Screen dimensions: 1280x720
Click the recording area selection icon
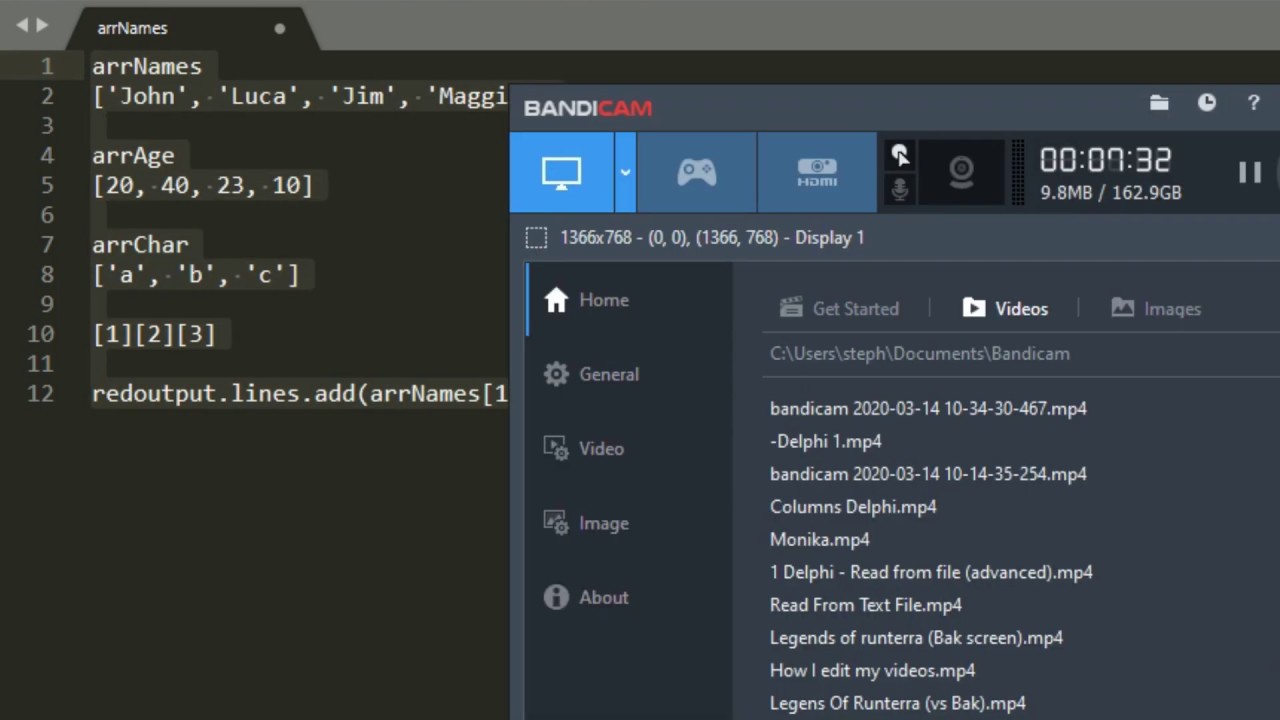pos(537,238)
